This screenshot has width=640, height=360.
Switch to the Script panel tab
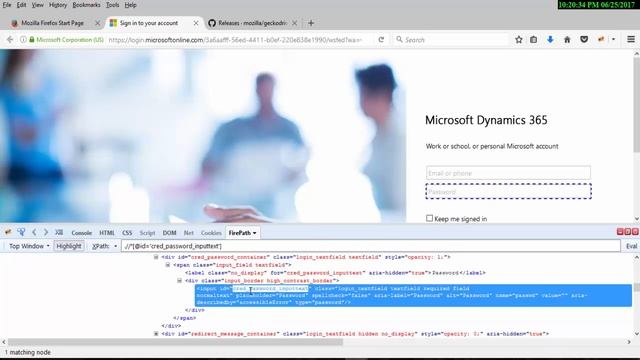click(x=147, y=233)
